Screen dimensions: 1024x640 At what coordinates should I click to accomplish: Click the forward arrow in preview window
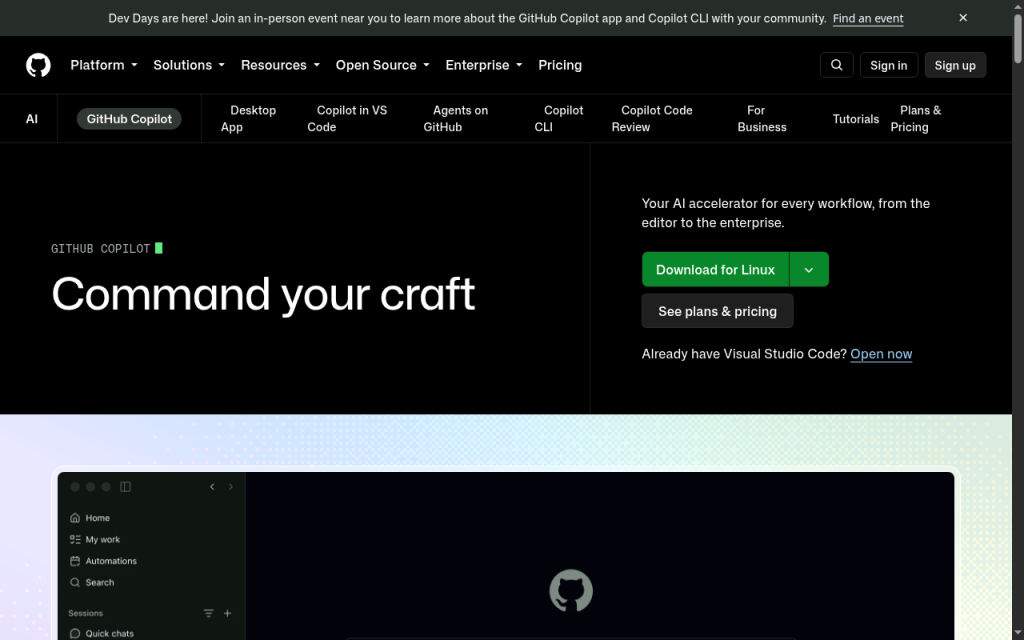[231, 487]
